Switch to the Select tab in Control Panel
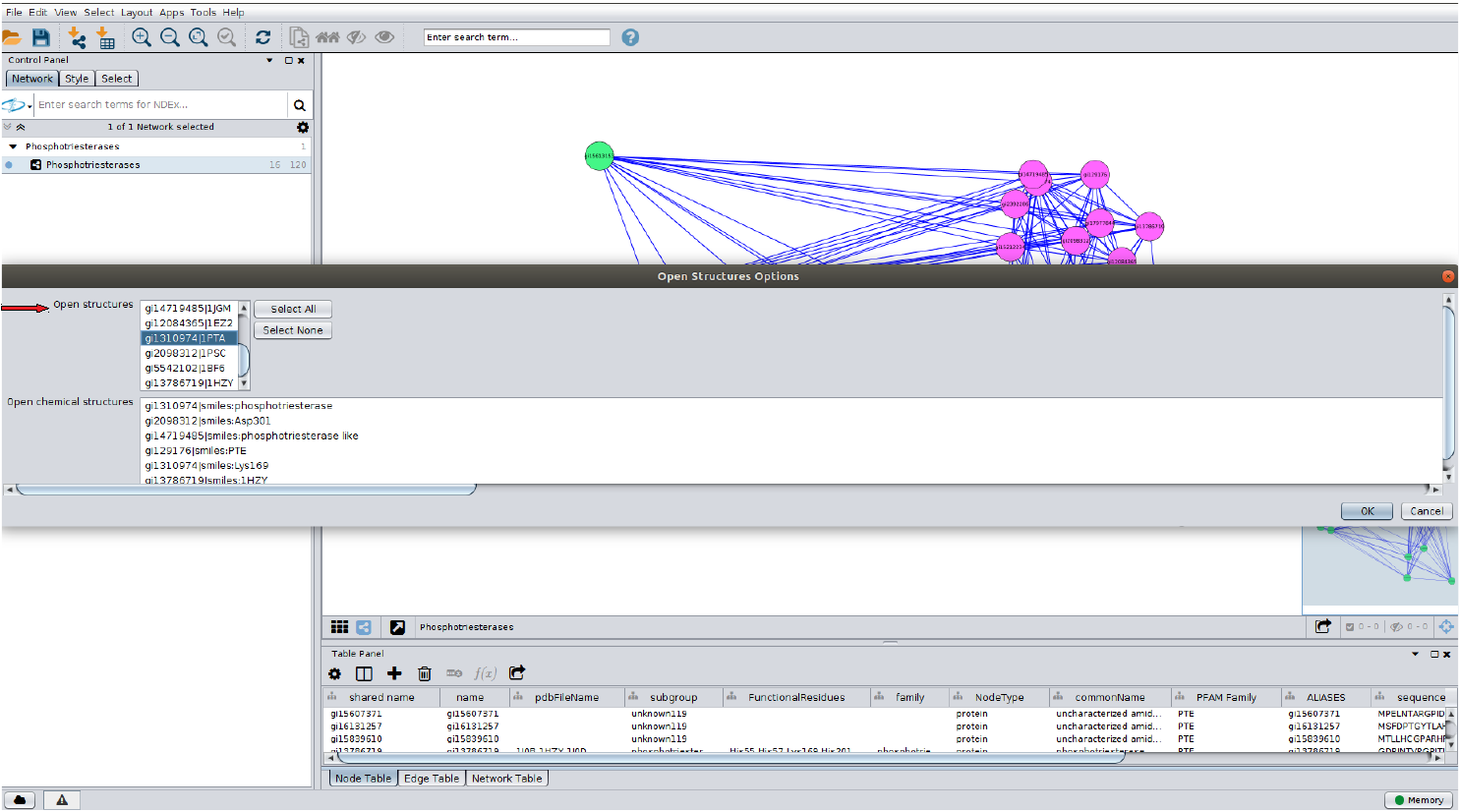Image resolution: width=1459 pixels, height=812 pixels. click(116, 79)
